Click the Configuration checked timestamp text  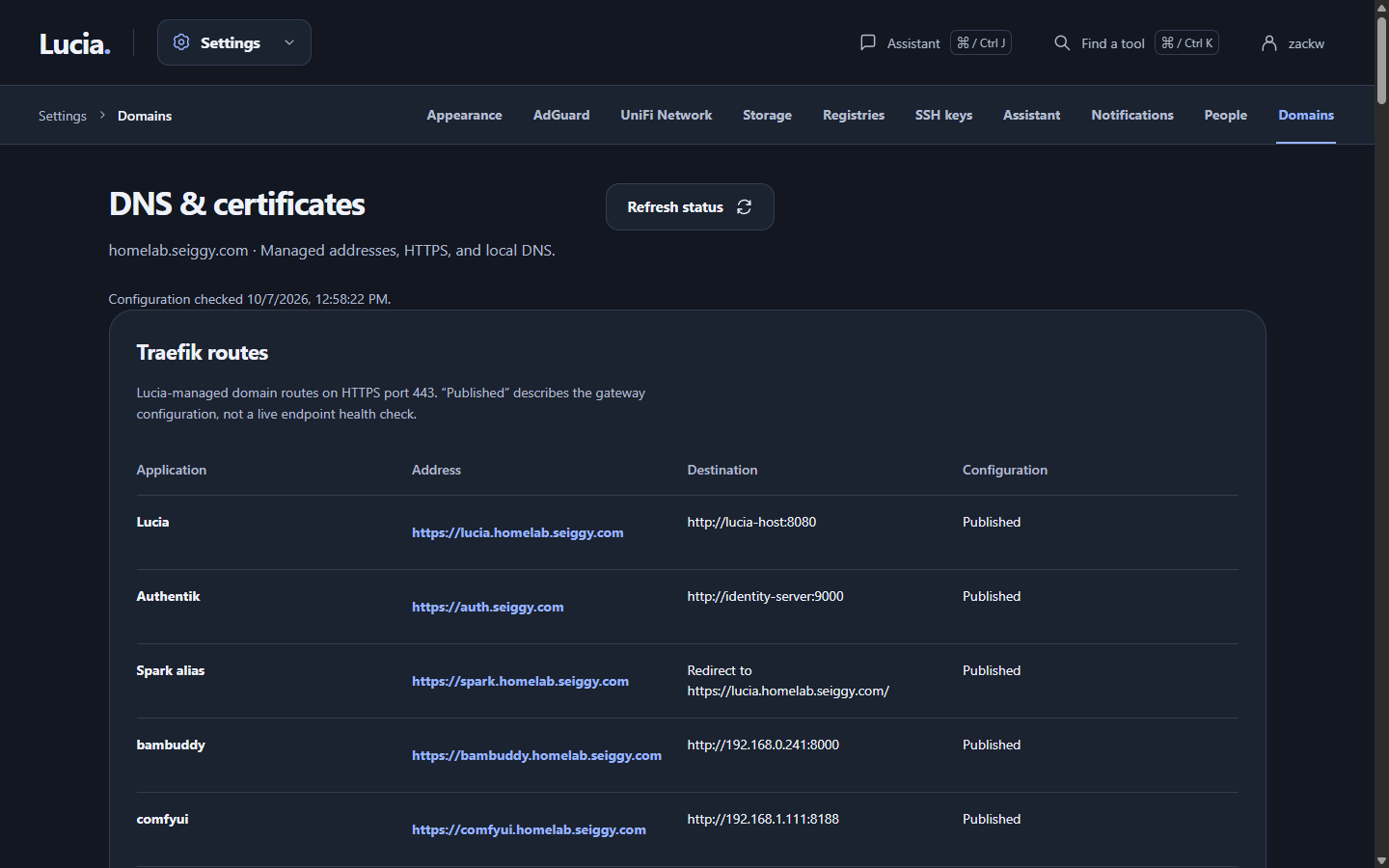point(250,299)
